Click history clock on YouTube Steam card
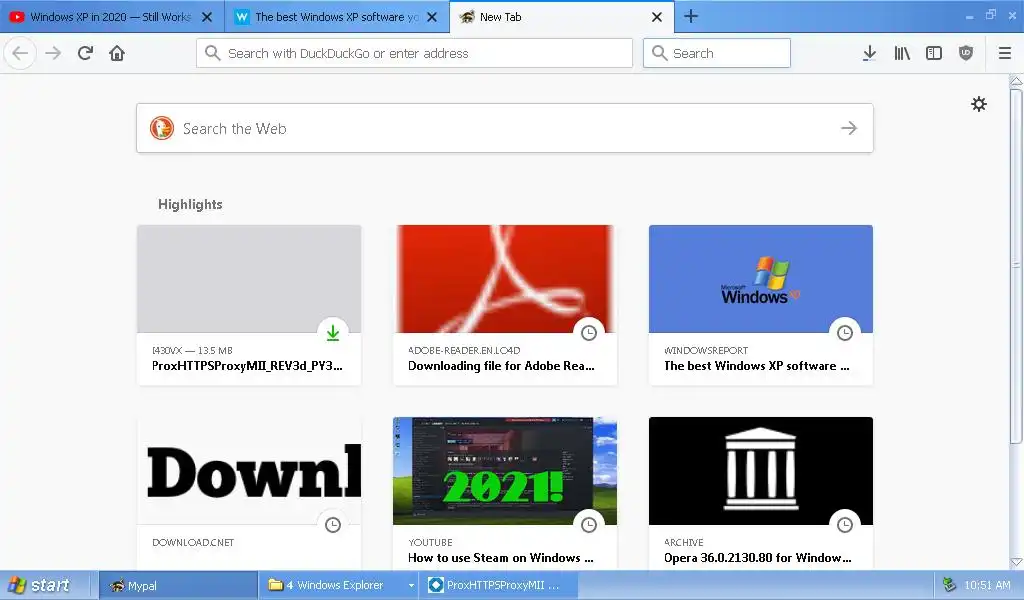This screenshot has height=600, width=1024. click(589, 524)
